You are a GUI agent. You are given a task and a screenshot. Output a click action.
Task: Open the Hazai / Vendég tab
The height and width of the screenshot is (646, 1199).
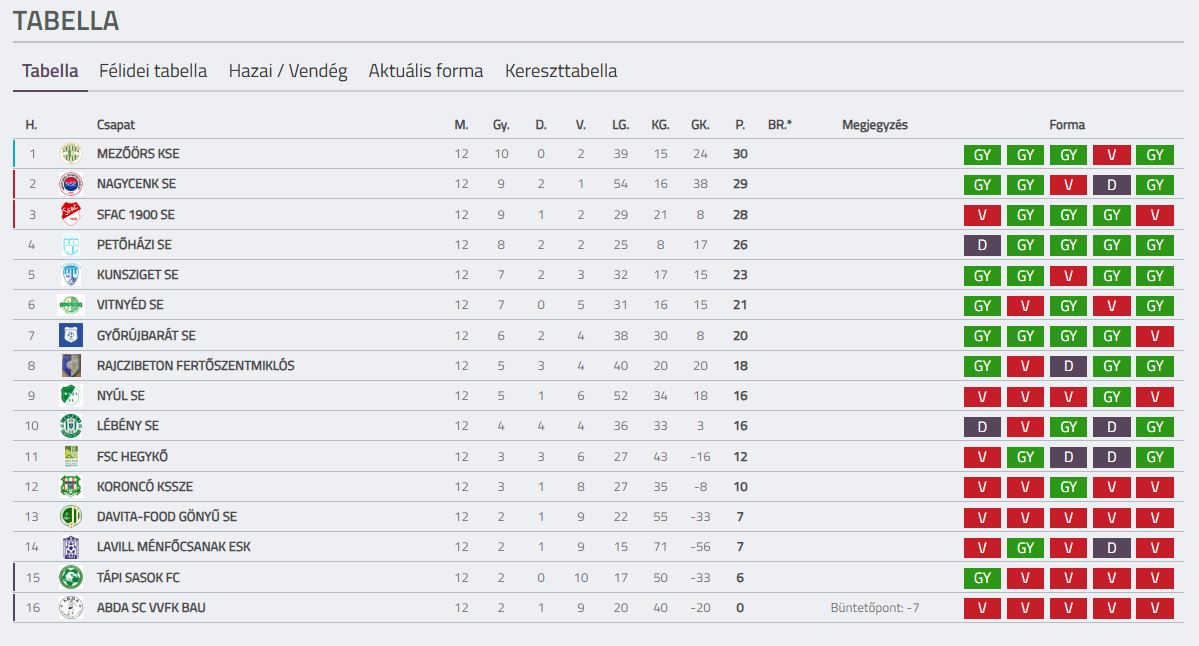288,71
